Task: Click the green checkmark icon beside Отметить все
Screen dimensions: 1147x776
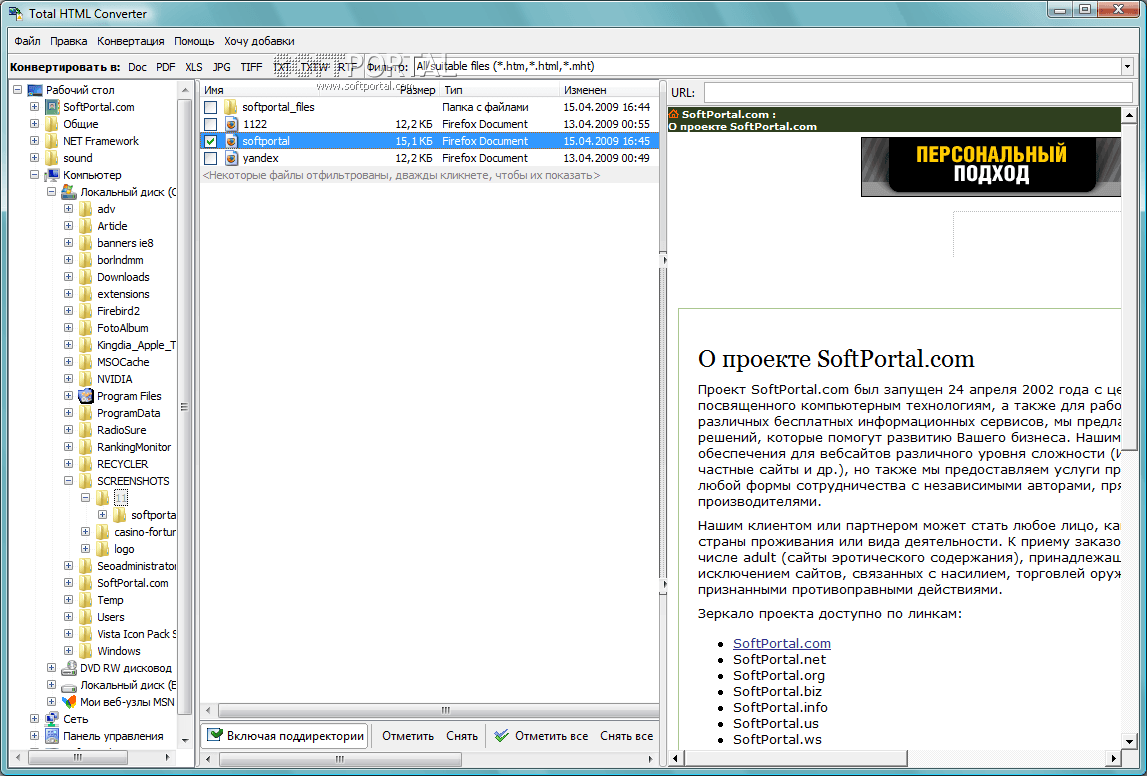Action: [501, 736]
